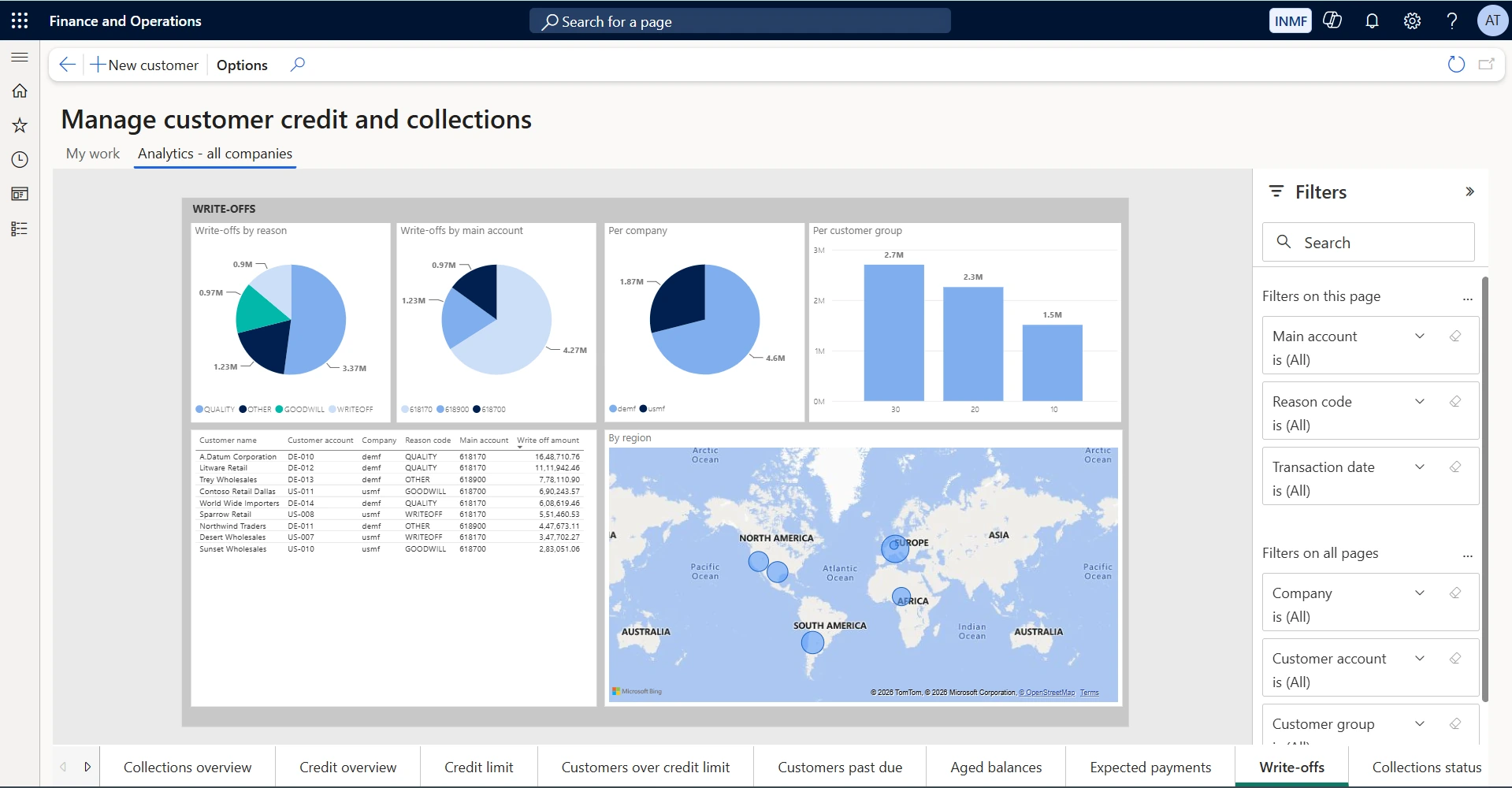Open the Customers past due tab
The height and width of the screenshot is (788, 1512).
840,767
